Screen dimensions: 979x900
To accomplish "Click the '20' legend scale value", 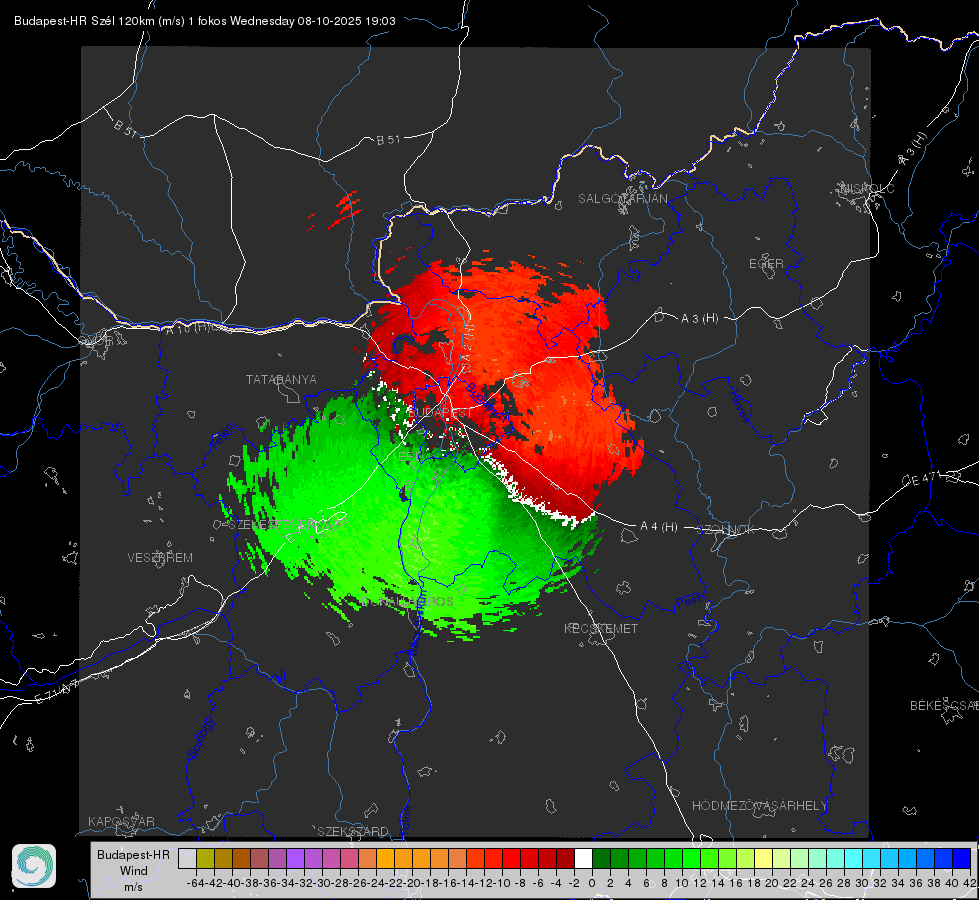I will point(772,883).
